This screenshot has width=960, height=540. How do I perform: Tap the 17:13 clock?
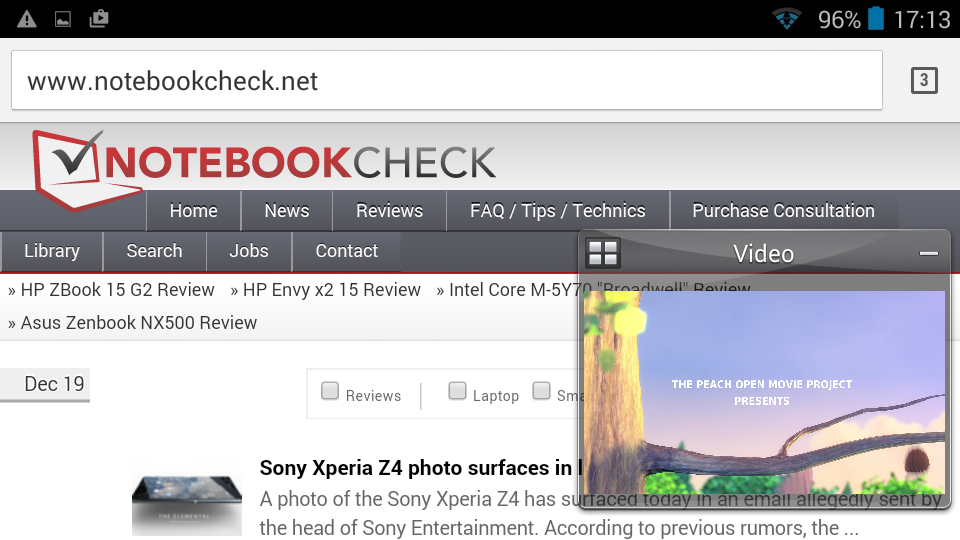[x=921, y=20]
